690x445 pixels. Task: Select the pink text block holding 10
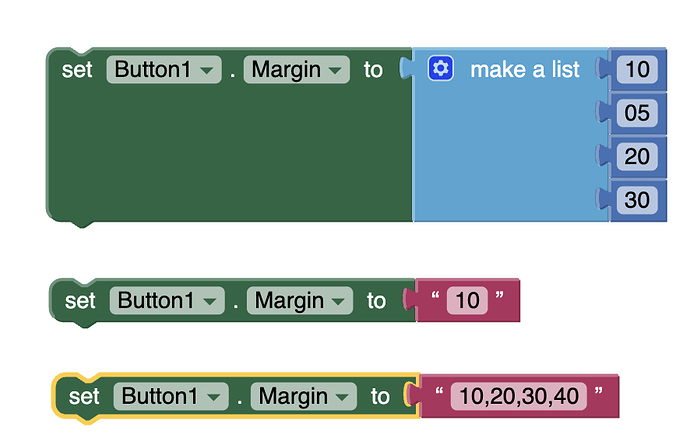tap(467, 300)
